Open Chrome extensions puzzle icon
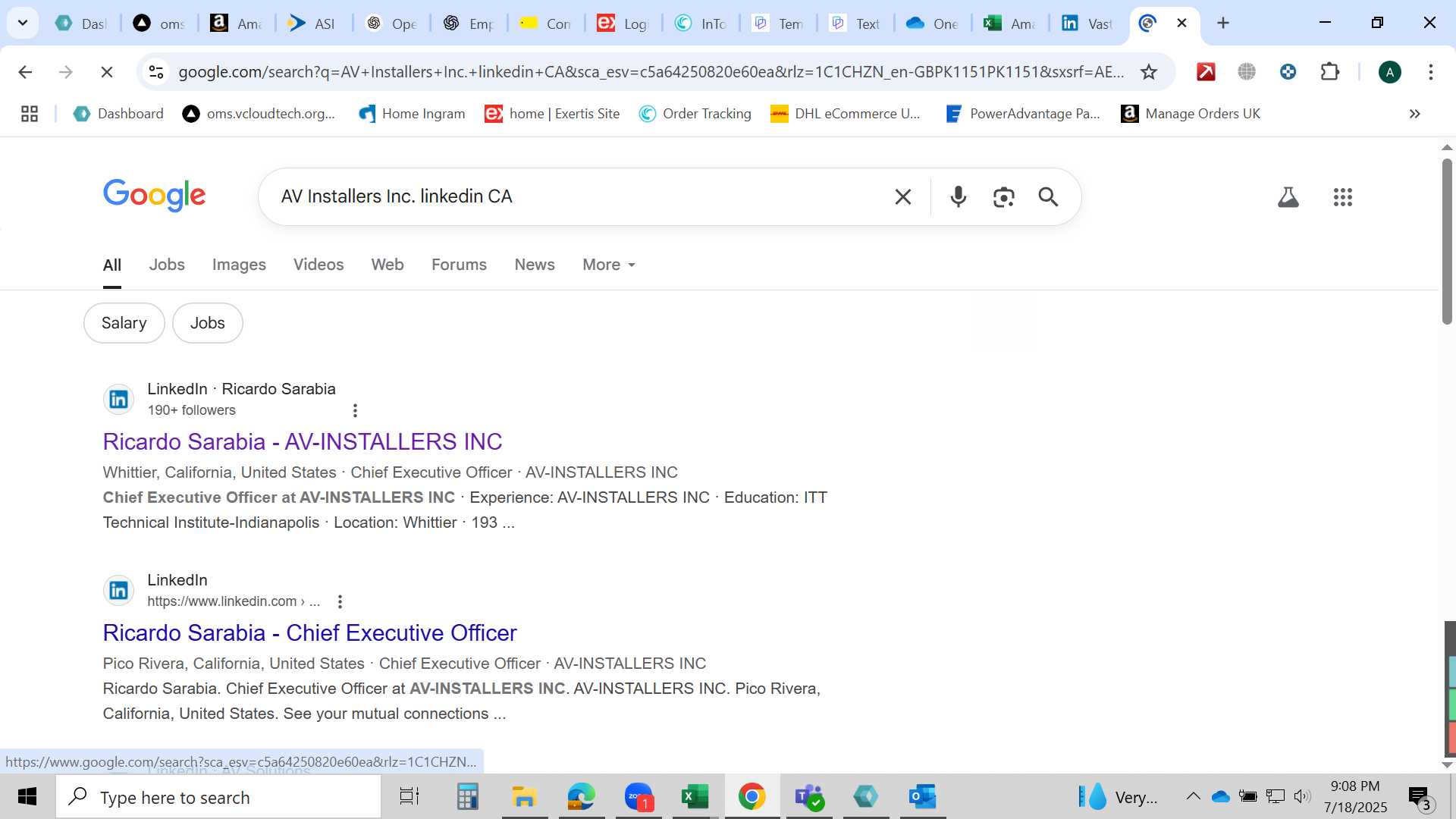This screenshot has width=1456, height=819. (1329, 72)
